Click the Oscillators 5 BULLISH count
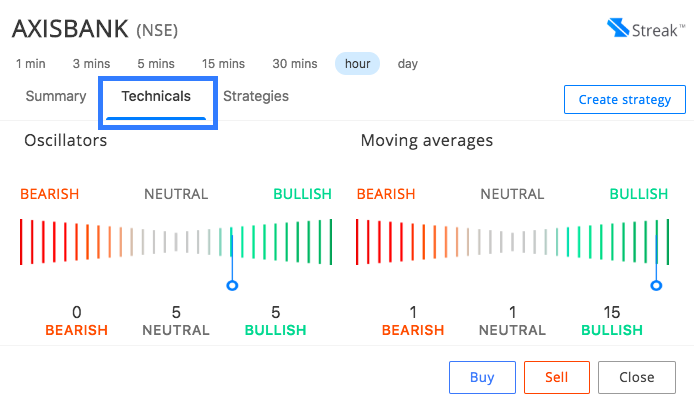The image size is (694, 405). [275, 321]
